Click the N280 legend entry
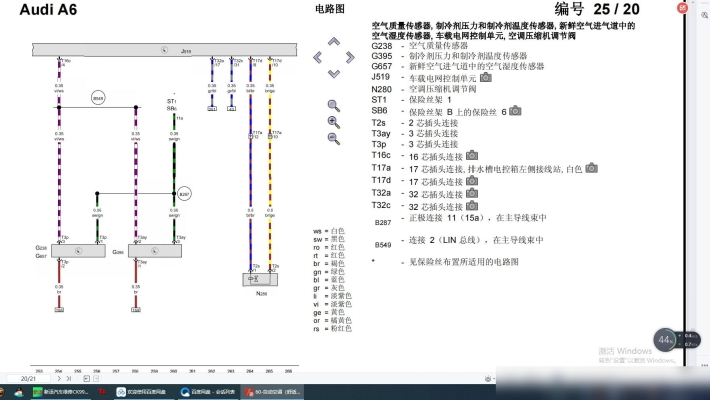The image size is (710, 400). click(424, 89)
